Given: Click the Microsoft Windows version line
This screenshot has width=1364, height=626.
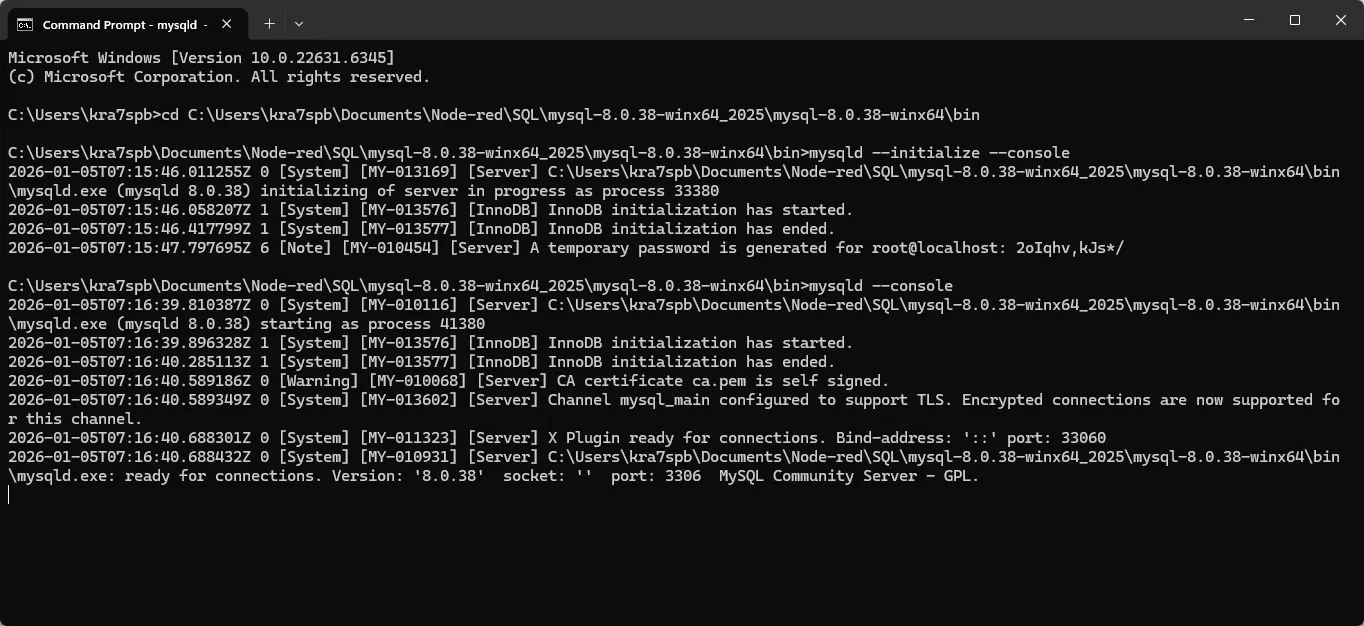Looking at the screenshot, I should (201, 58).
